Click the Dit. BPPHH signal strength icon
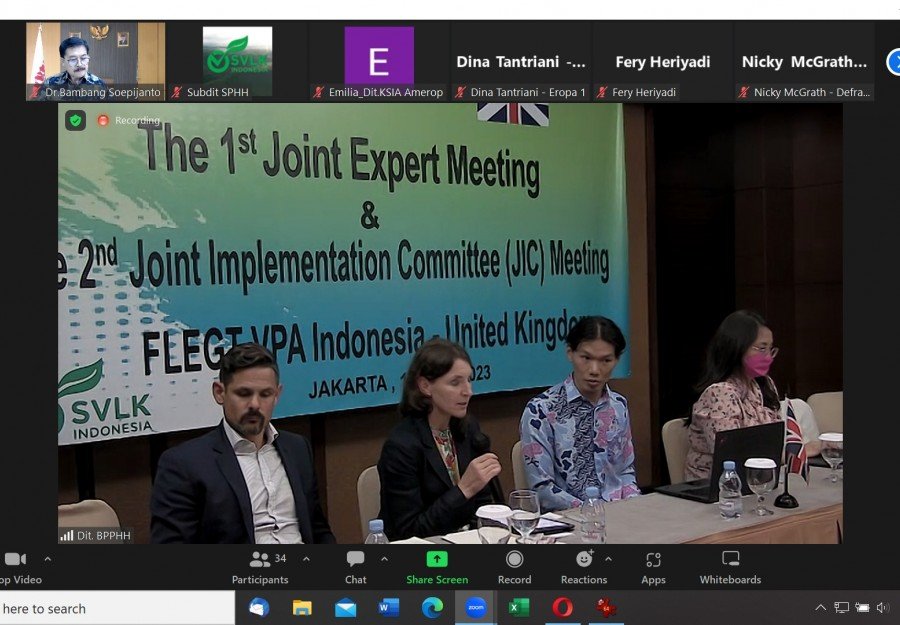The width and height of the screenshot is (900, 625). coord(67,535)
